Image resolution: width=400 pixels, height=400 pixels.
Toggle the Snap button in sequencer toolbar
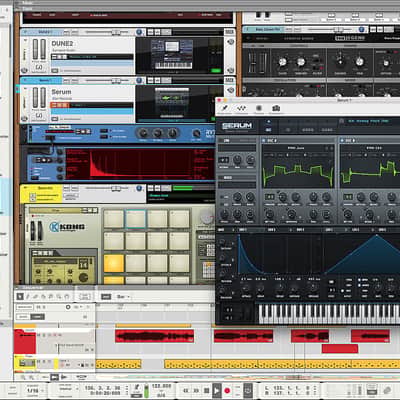tap(106, 296)
